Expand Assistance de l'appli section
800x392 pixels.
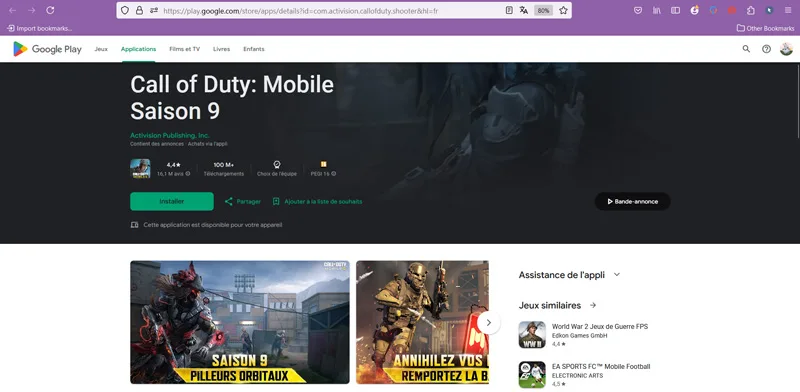(617, 275)
